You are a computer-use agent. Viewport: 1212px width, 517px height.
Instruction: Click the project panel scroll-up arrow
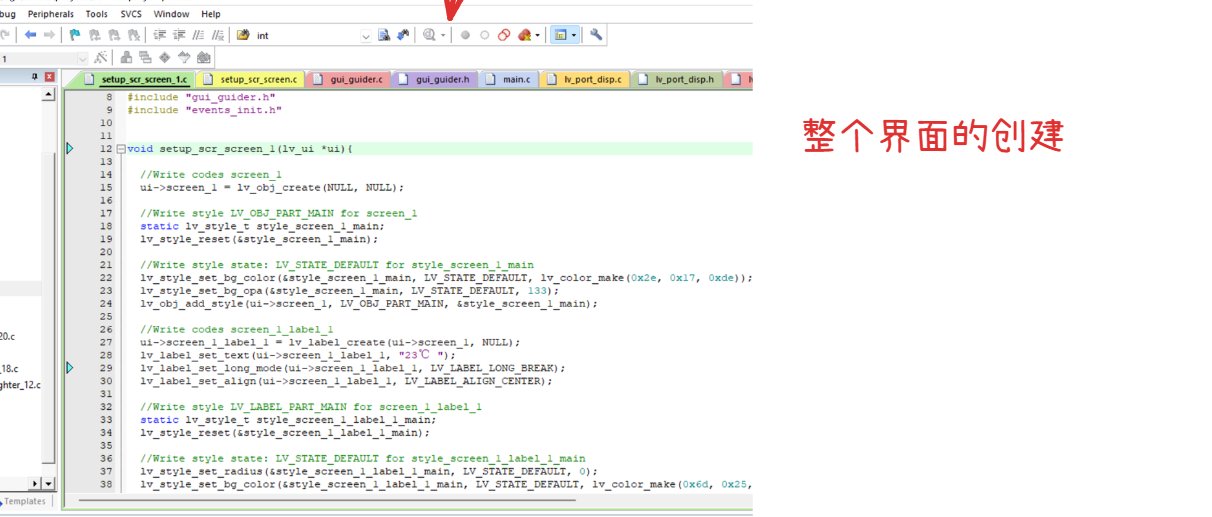point(48,95)
